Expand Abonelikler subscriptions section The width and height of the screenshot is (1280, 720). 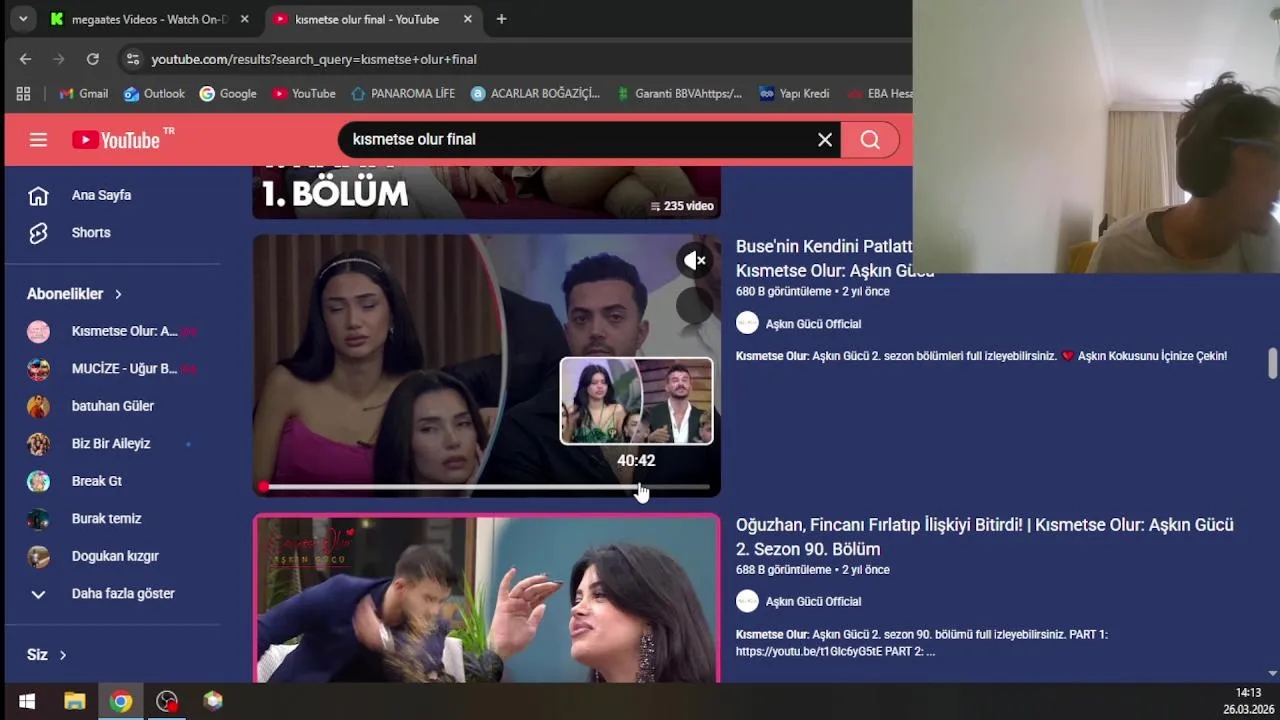coord(74,294)
